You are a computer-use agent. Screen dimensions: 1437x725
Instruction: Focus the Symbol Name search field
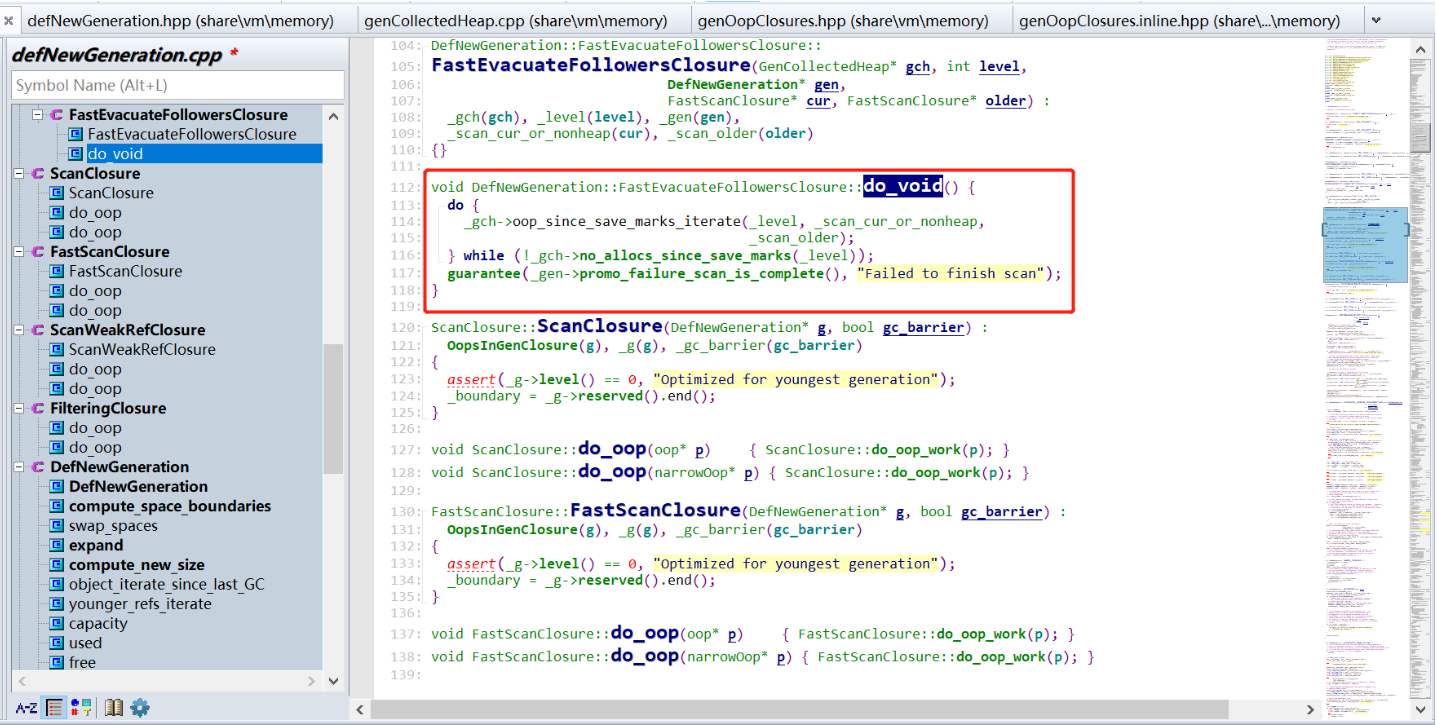coord(178,85)
